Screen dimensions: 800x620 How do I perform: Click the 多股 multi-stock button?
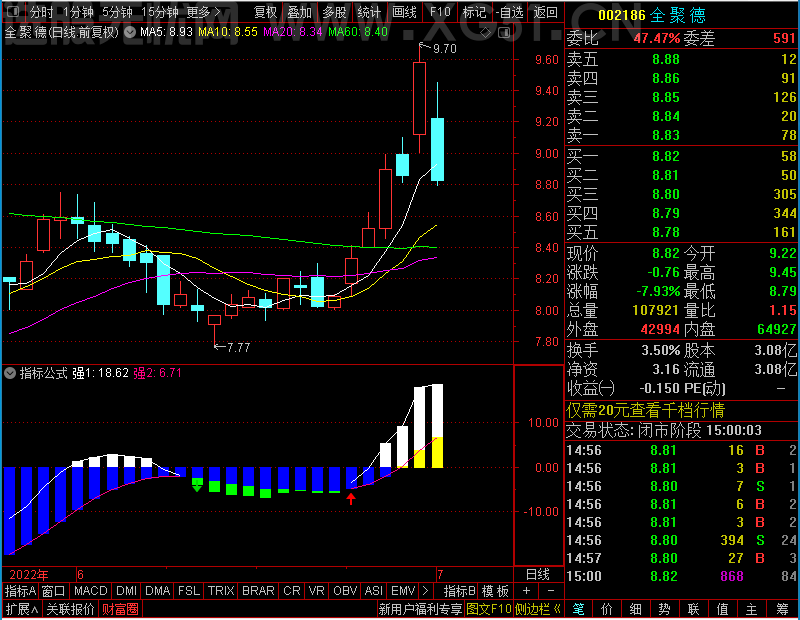334,12
